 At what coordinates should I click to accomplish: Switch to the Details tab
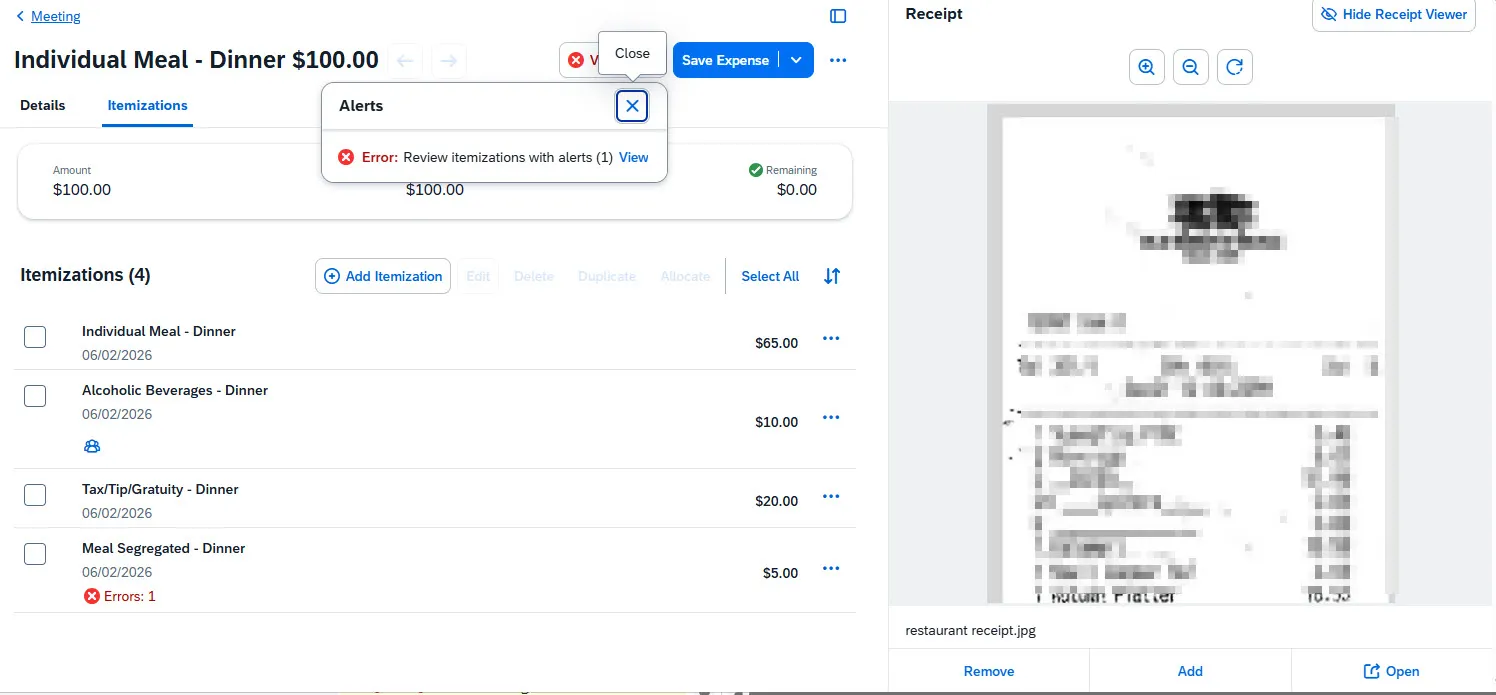43,105
